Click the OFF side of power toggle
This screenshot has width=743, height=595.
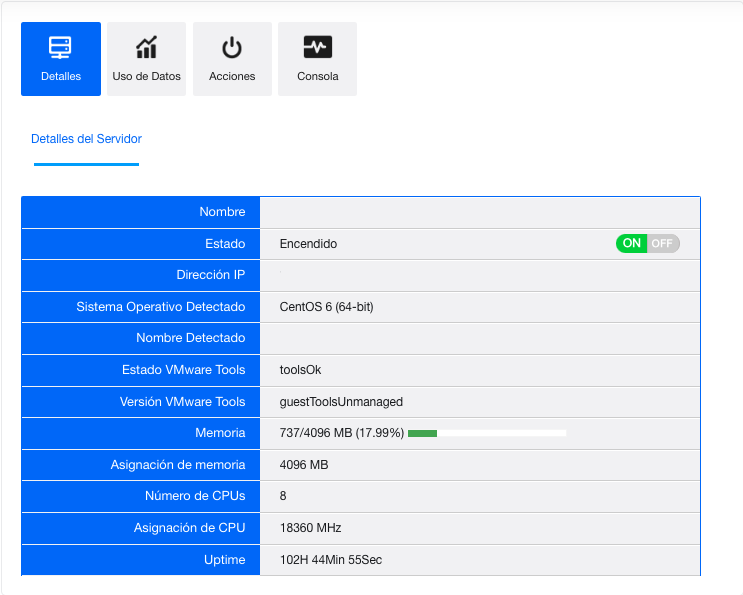663,243
